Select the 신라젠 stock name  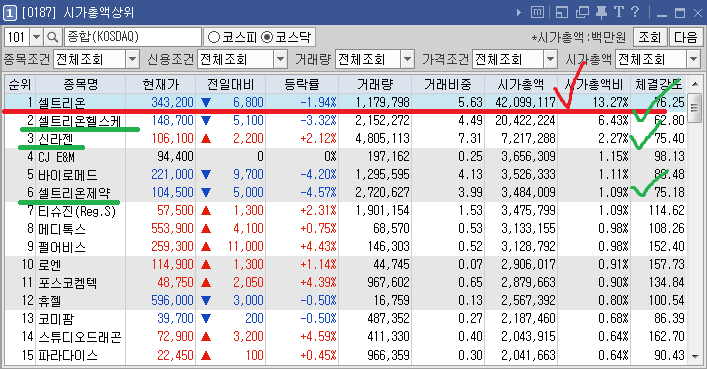(55, 138)
